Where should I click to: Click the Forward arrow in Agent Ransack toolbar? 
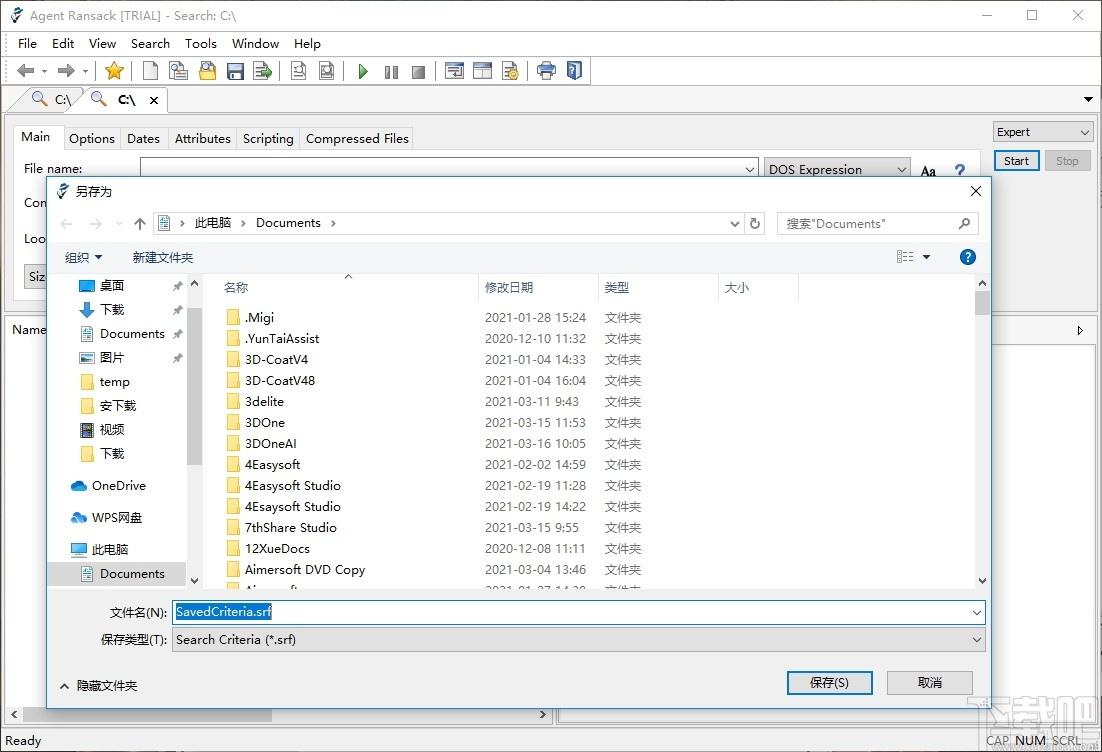pyautogui.click(x=66, y=70)
